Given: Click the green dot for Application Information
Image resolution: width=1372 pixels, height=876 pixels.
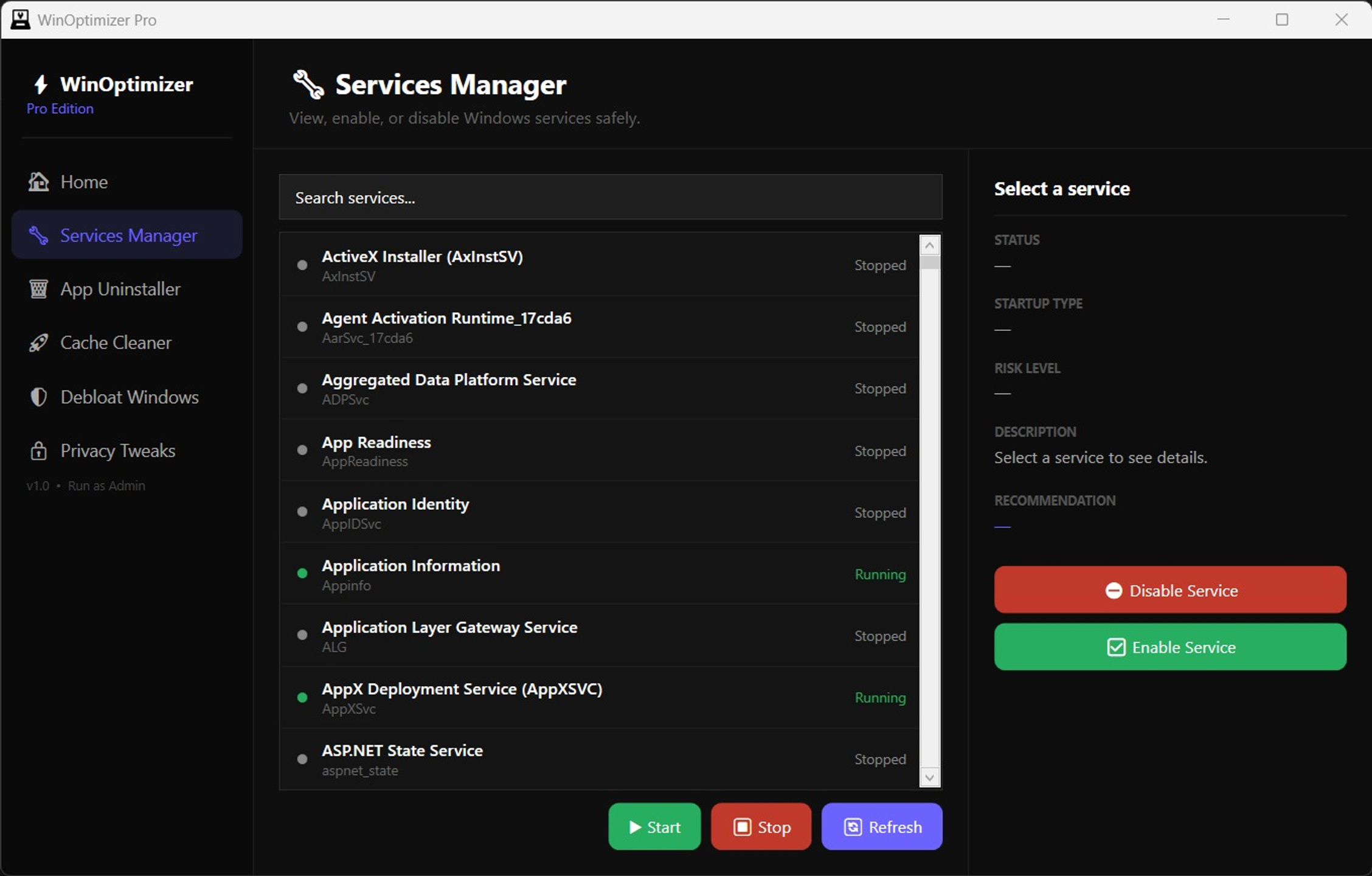Looking at the screenshot, I should [302, 574].
